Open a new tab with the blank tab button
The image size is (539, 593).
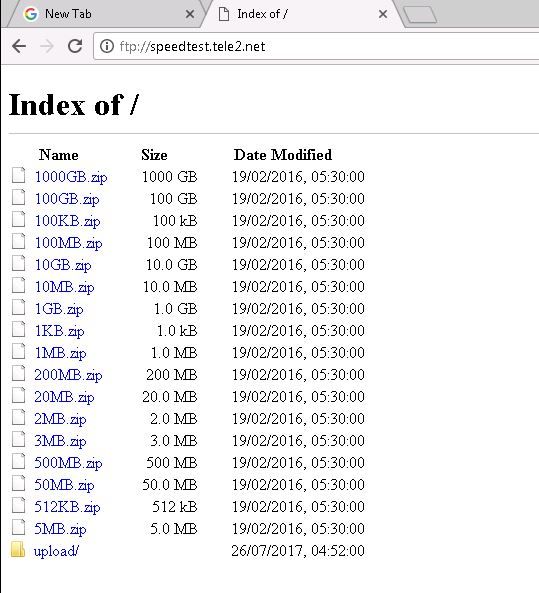420,15
